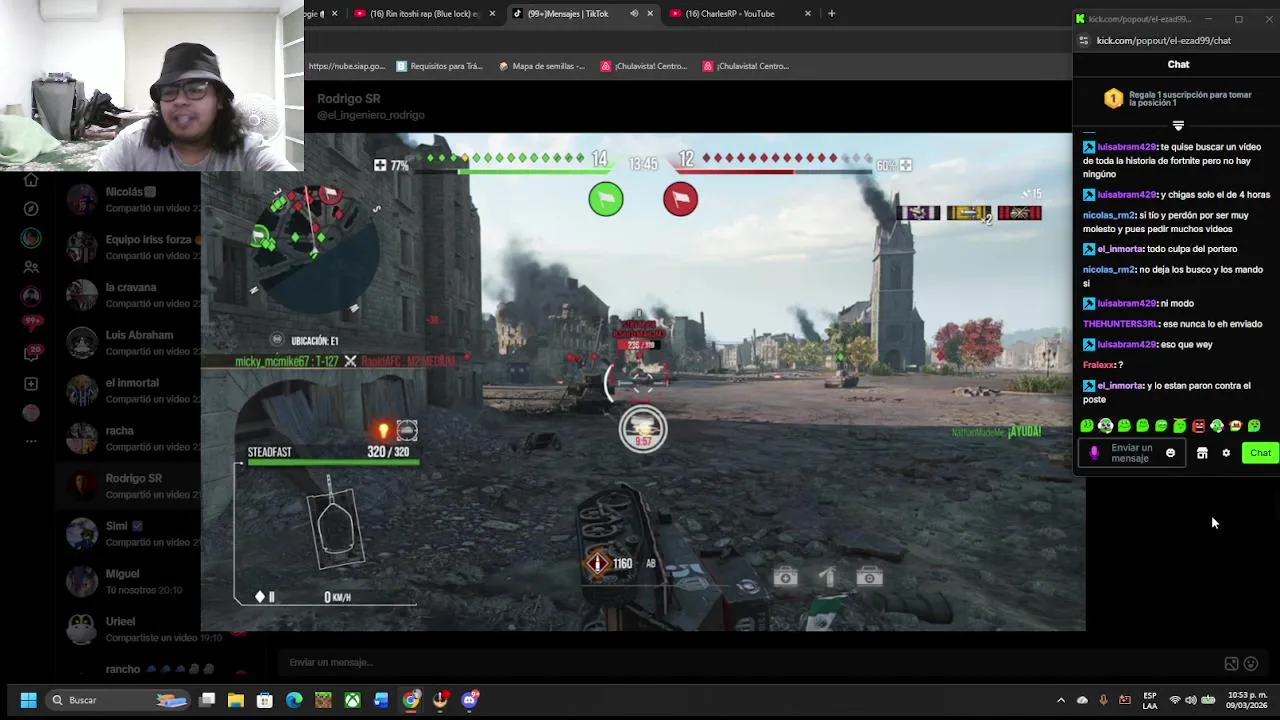Viewport: 1280px width, 720px height.
Task: Click username Fralexx in chat
Action: click(x=1098, y=365)
